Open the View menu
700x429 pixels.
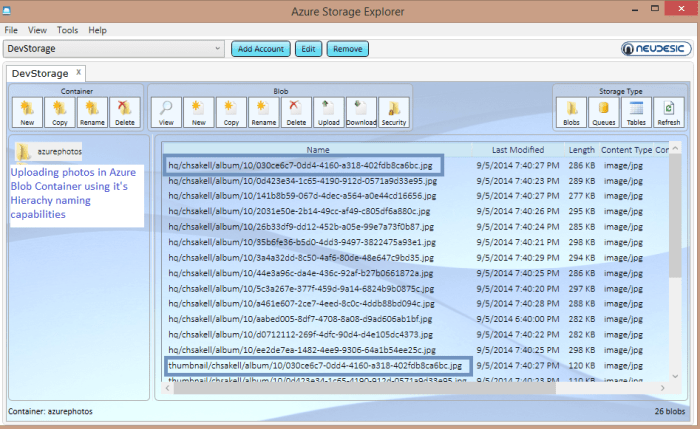[37, 30]
